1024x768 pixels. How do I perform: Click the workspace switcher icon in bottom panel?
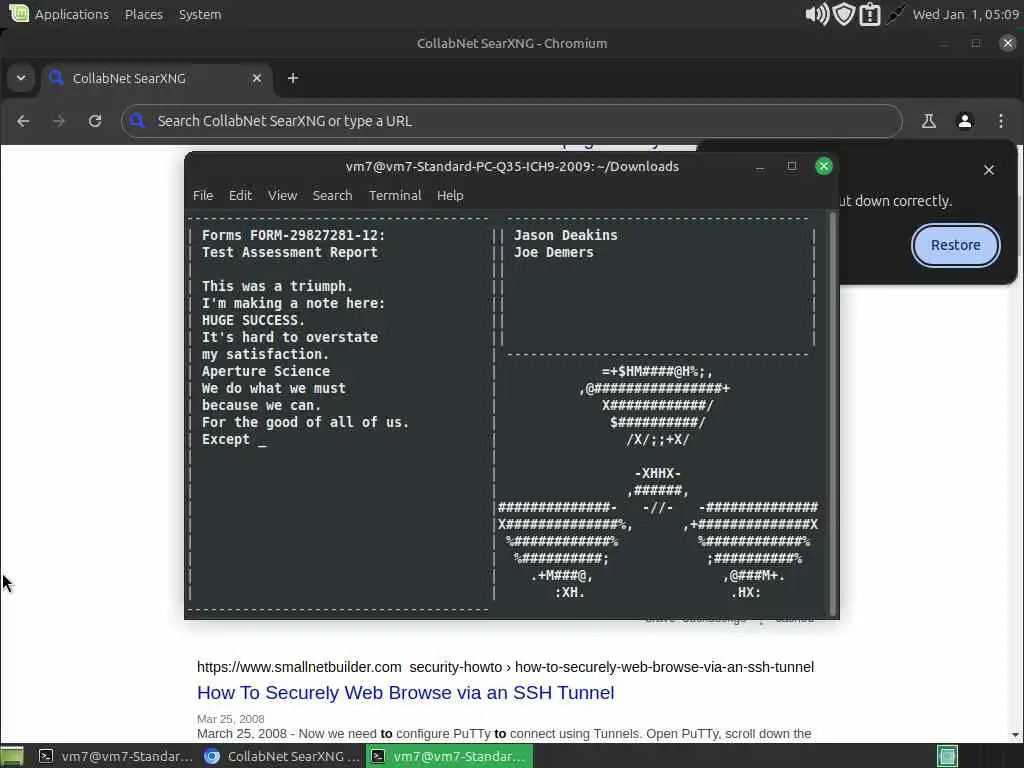[x=948, y=756]
